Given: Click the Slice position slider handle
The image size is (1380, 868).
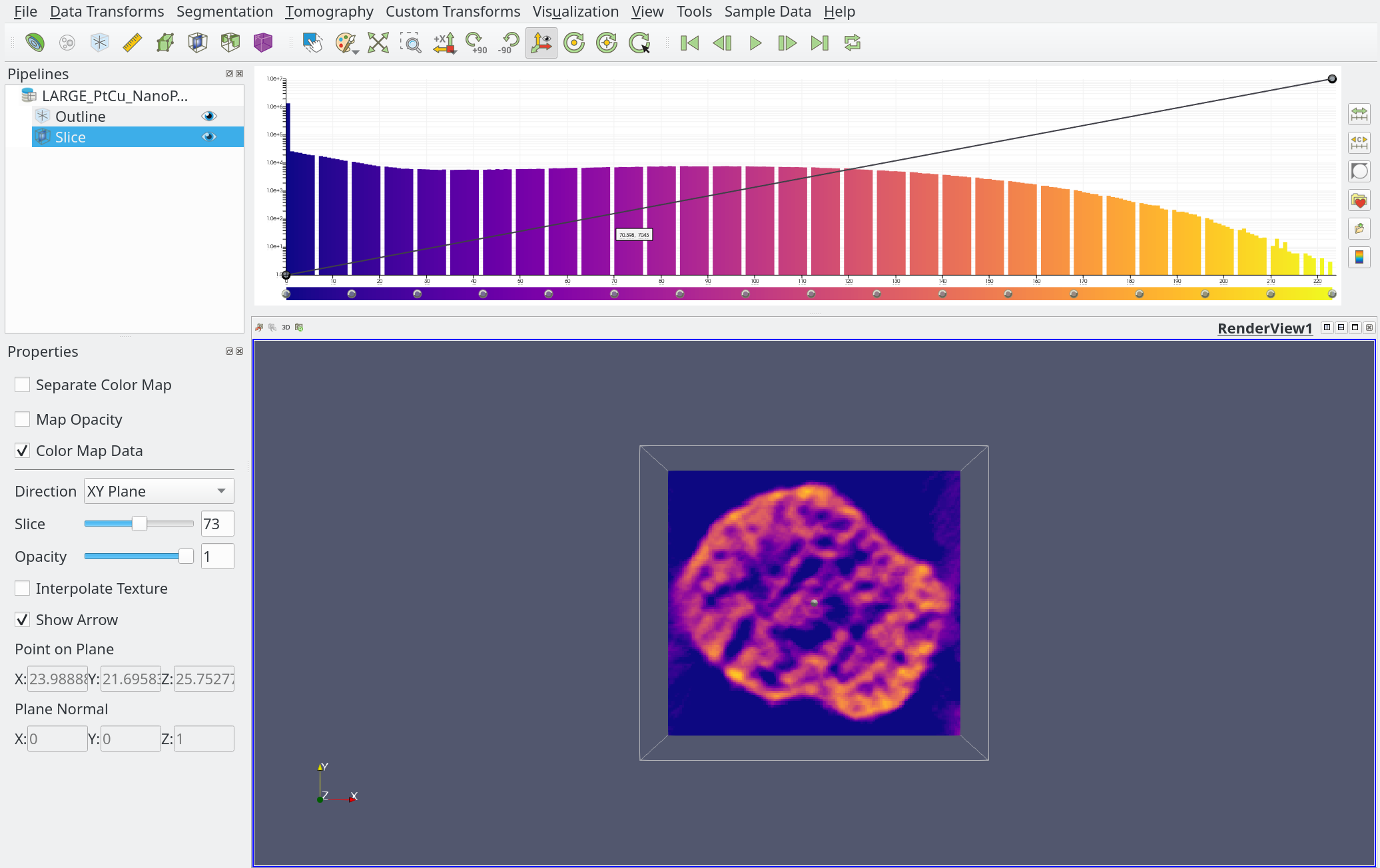Looking at the screenshot, I should (x=139, y=524).
